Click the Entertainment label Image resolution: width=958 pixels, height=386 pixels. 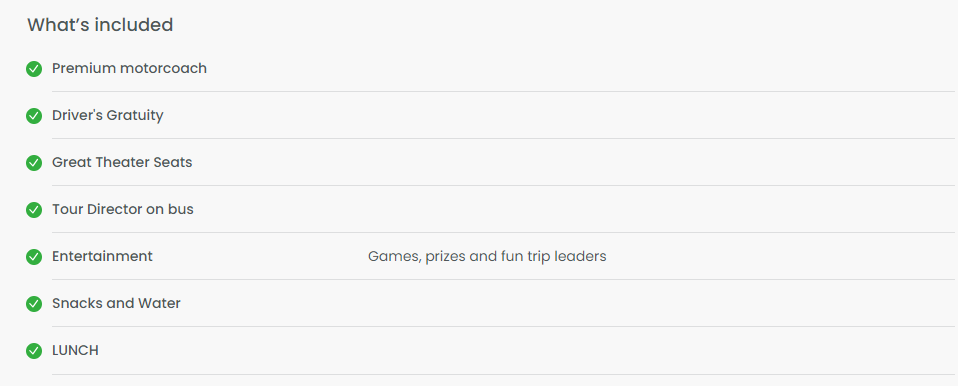(103, 257)
